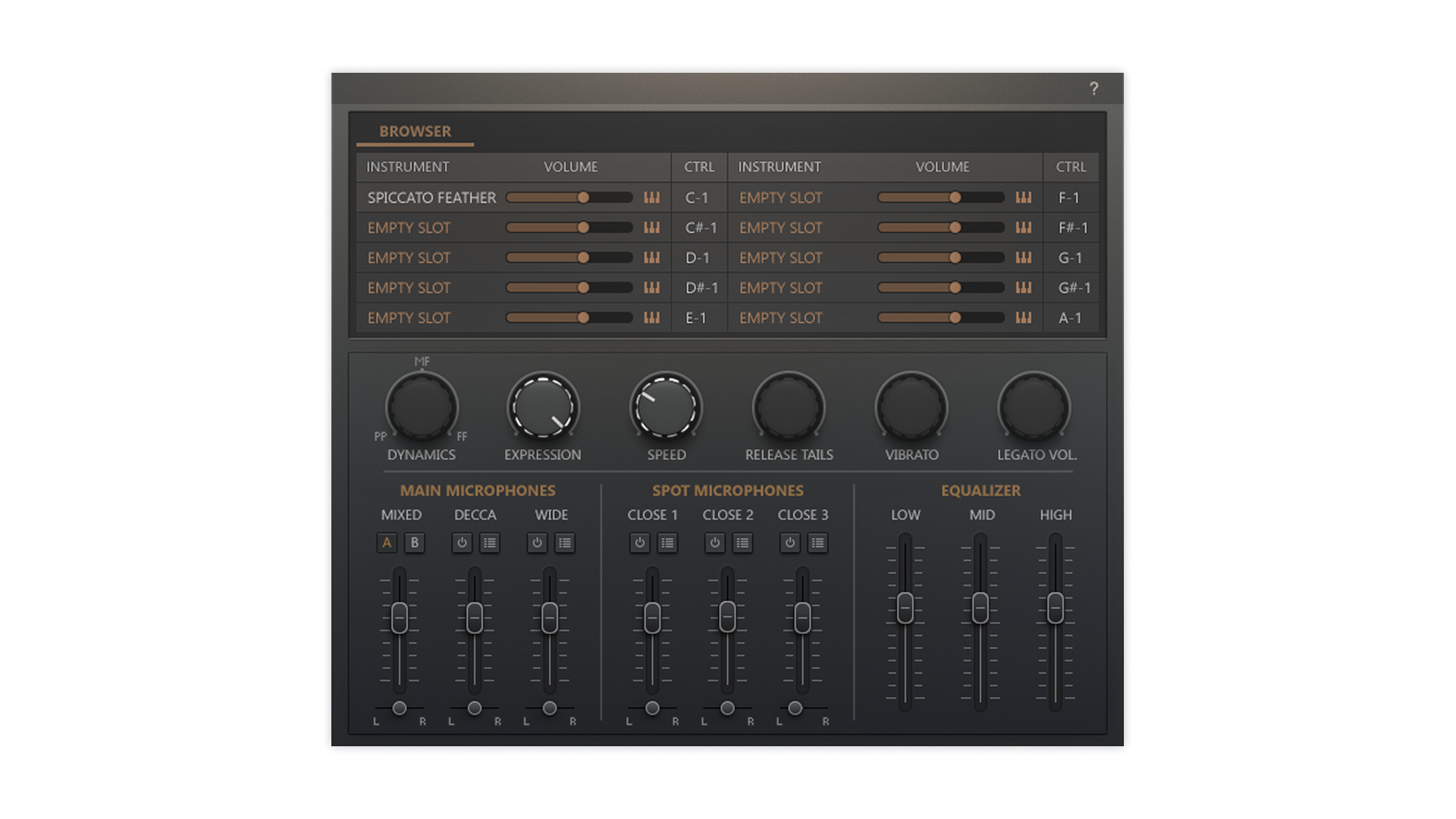
Task: Toggle the Decca microphone power button
Action: (462, 543)
